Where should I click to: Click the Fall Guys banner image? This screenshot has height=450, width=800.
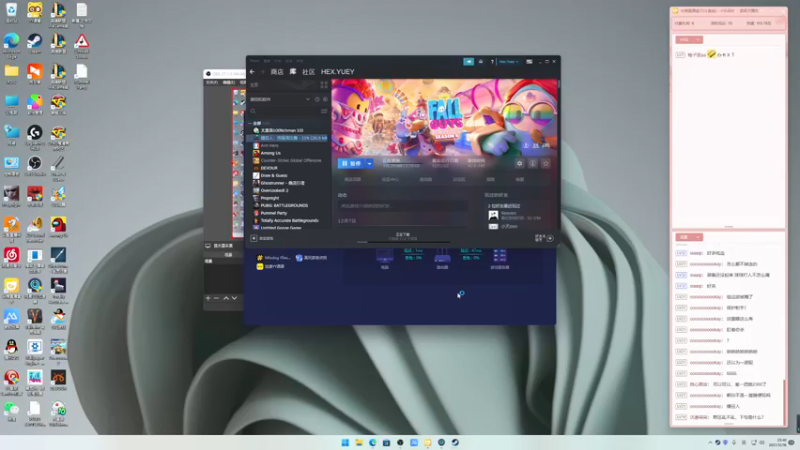(x=444, y=117)
